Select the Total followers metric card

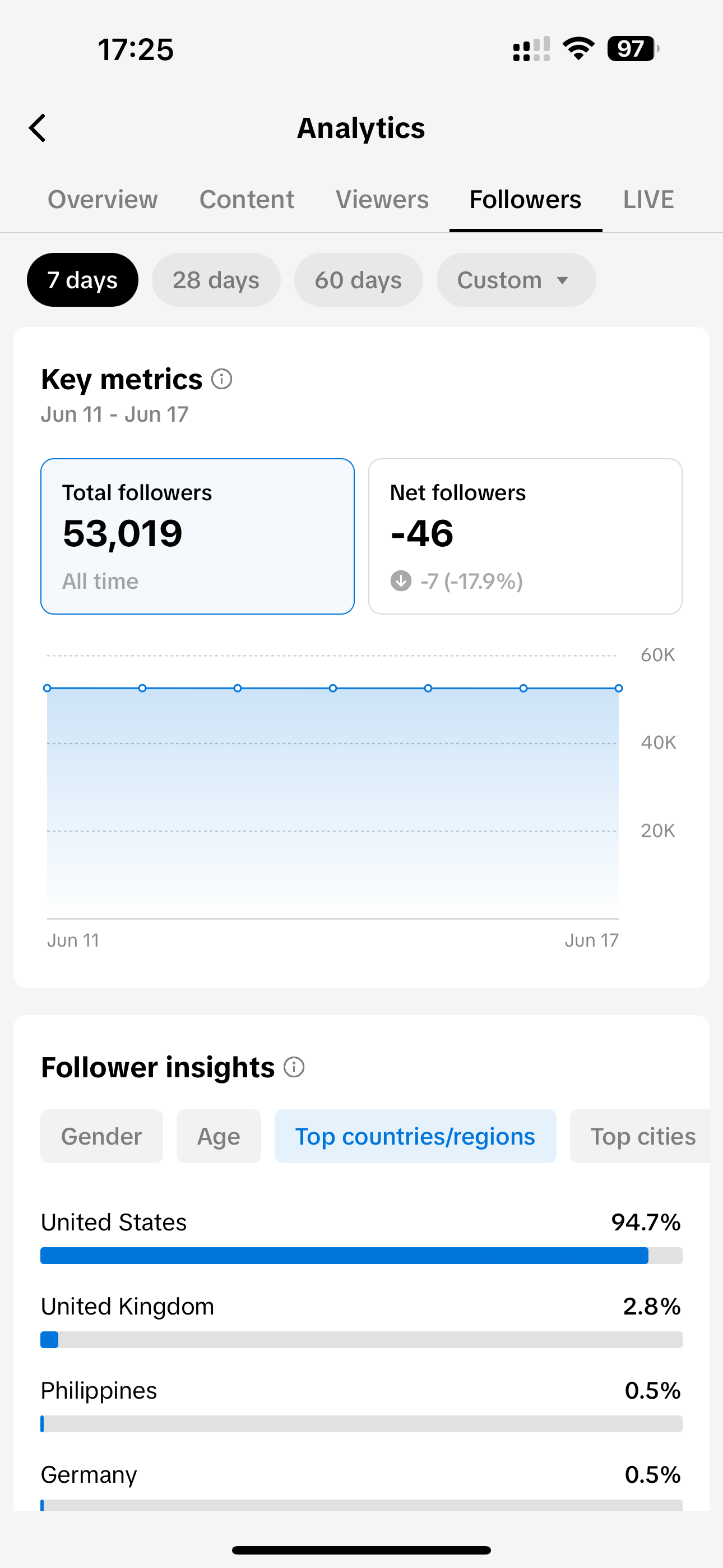pos(197,536)
